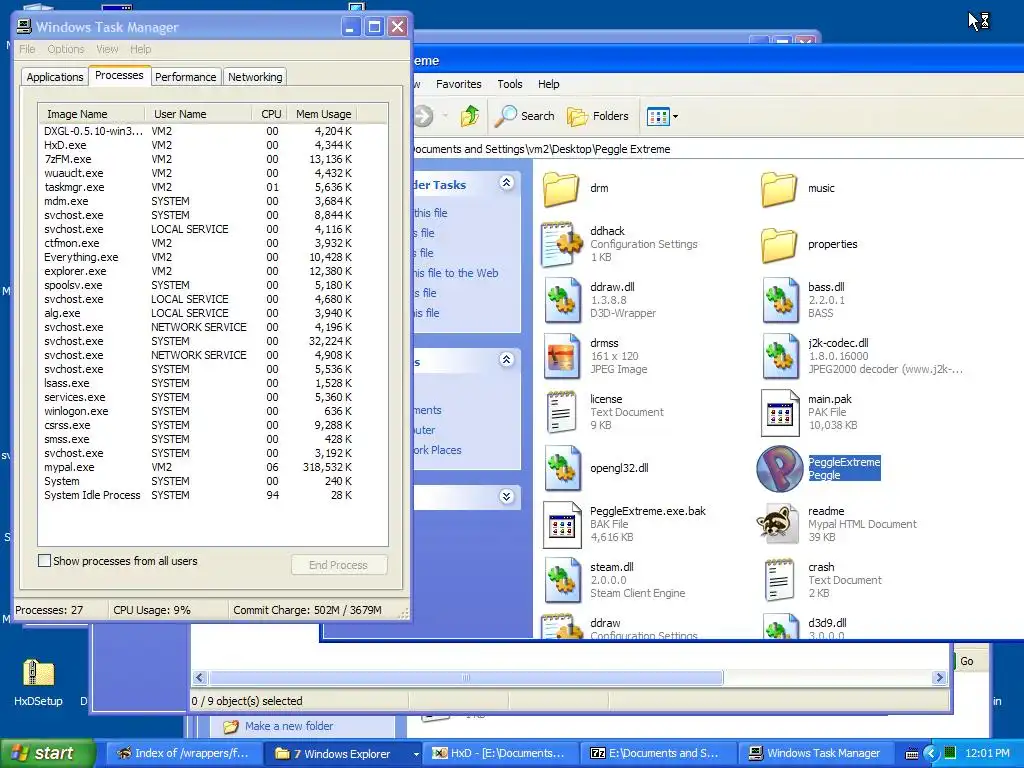
Task: Click the Task Manager tray CPU icon
Action: click(951, 753)
